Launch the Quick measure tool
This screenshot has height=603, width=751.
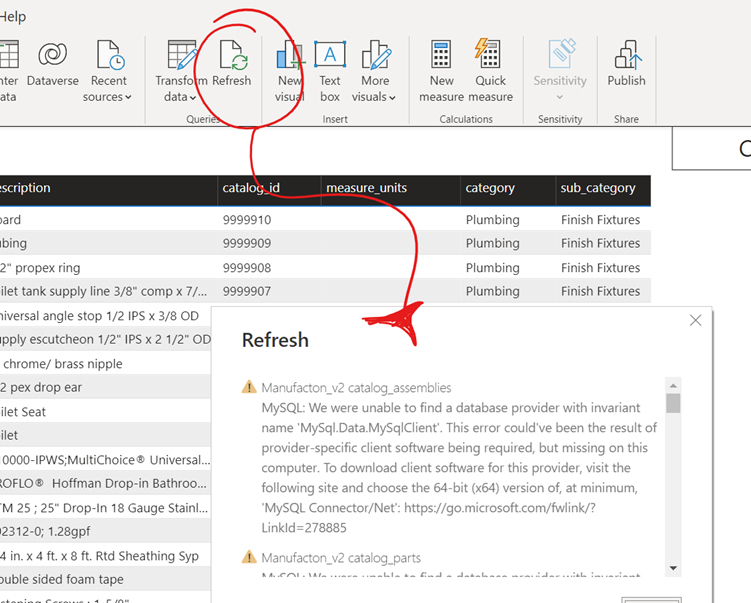(x=490, y=70)
